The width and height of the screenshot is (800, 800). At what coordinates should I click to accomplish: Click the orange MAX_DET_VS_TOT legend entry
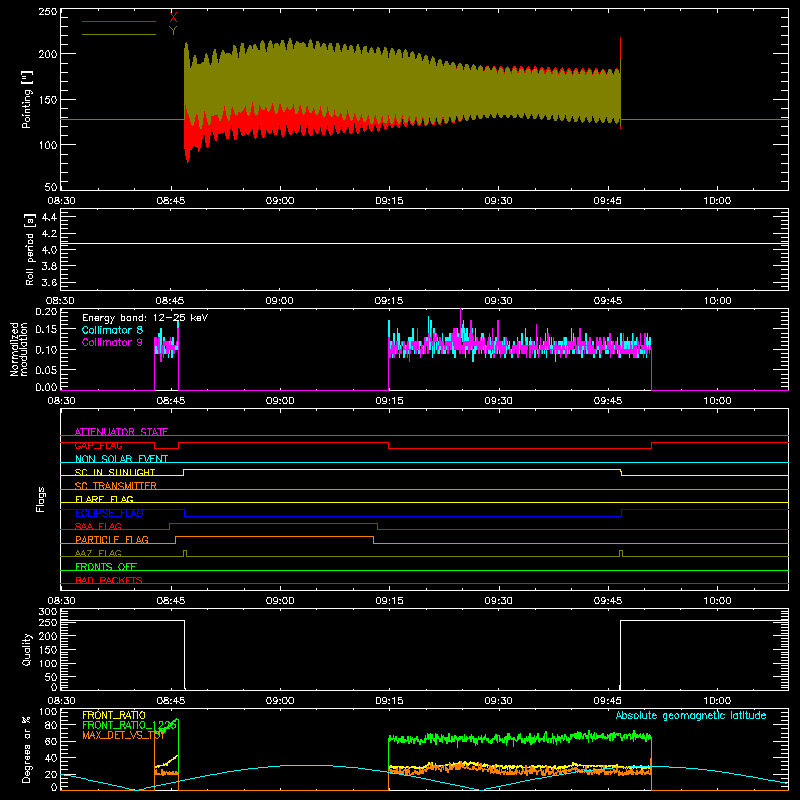(124, 735)
